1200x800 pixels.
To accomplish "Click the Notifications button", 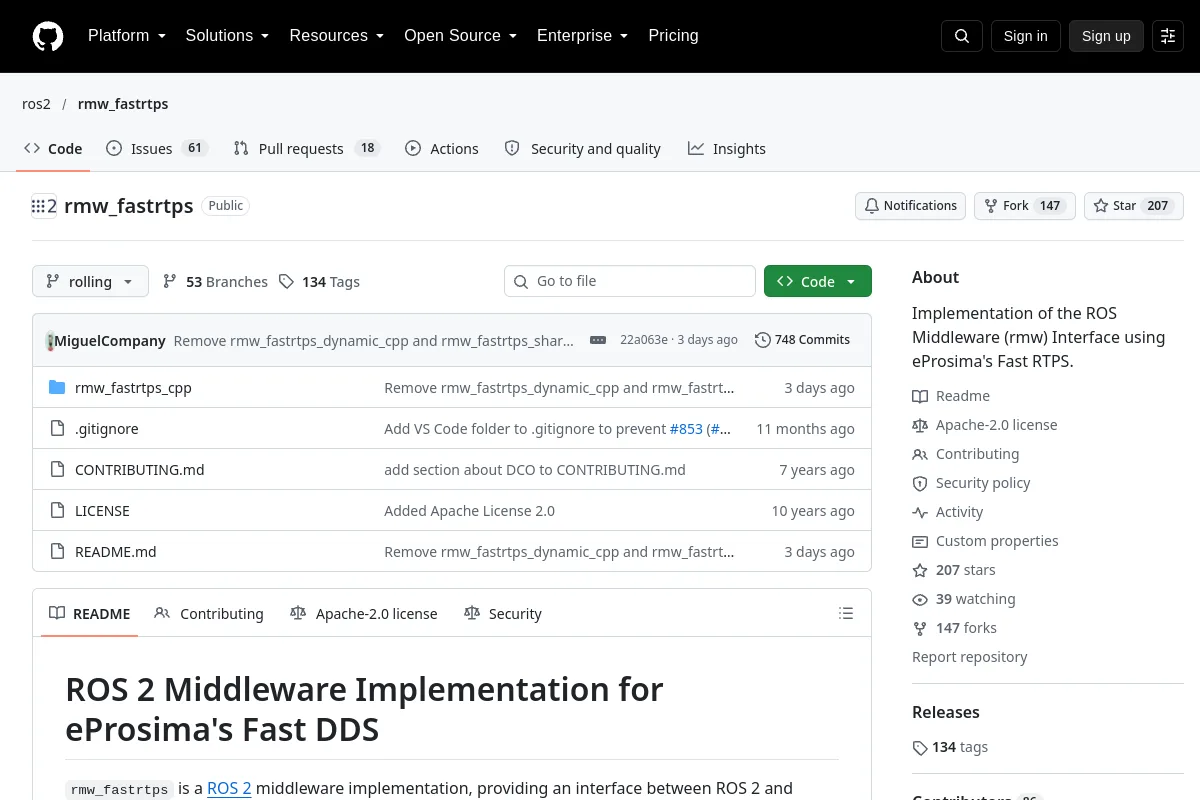I will (910, 206).
